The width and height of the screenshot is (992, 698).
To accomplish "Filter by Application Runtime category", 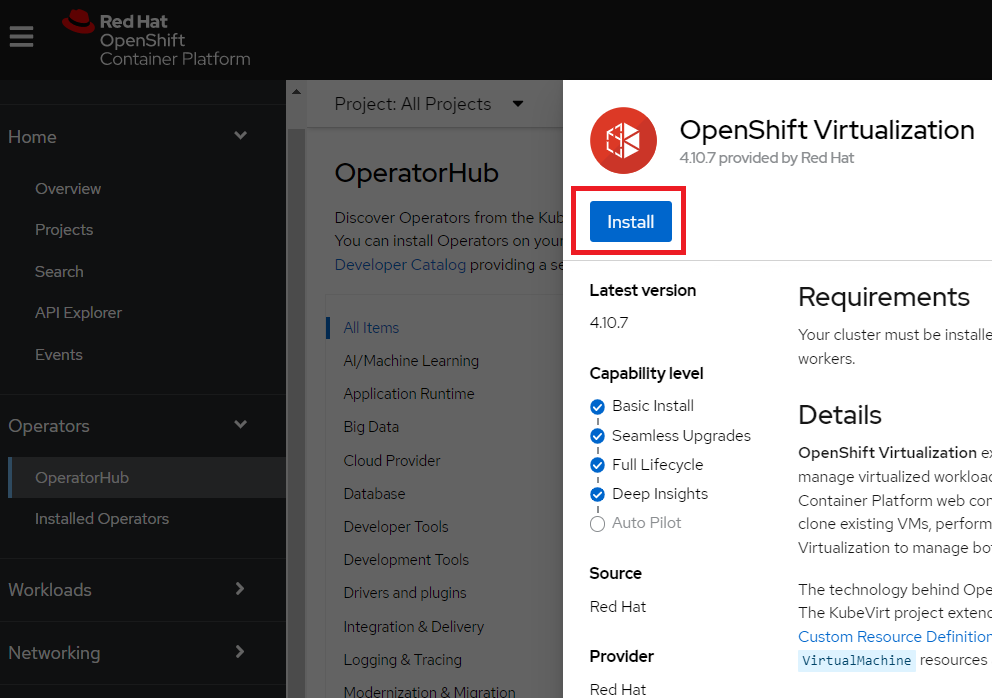I will (409, 394).
